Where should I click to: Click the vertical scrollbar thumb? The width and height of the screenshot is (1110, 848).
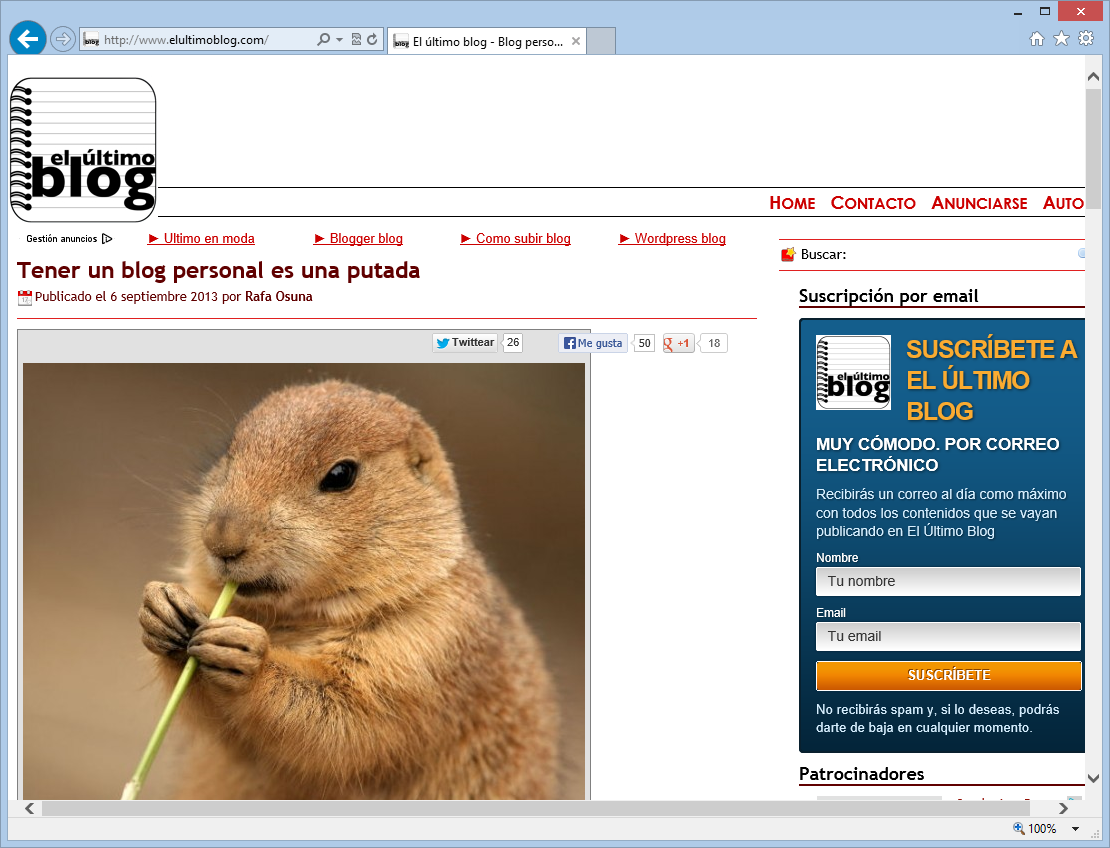click(1093, 150)
